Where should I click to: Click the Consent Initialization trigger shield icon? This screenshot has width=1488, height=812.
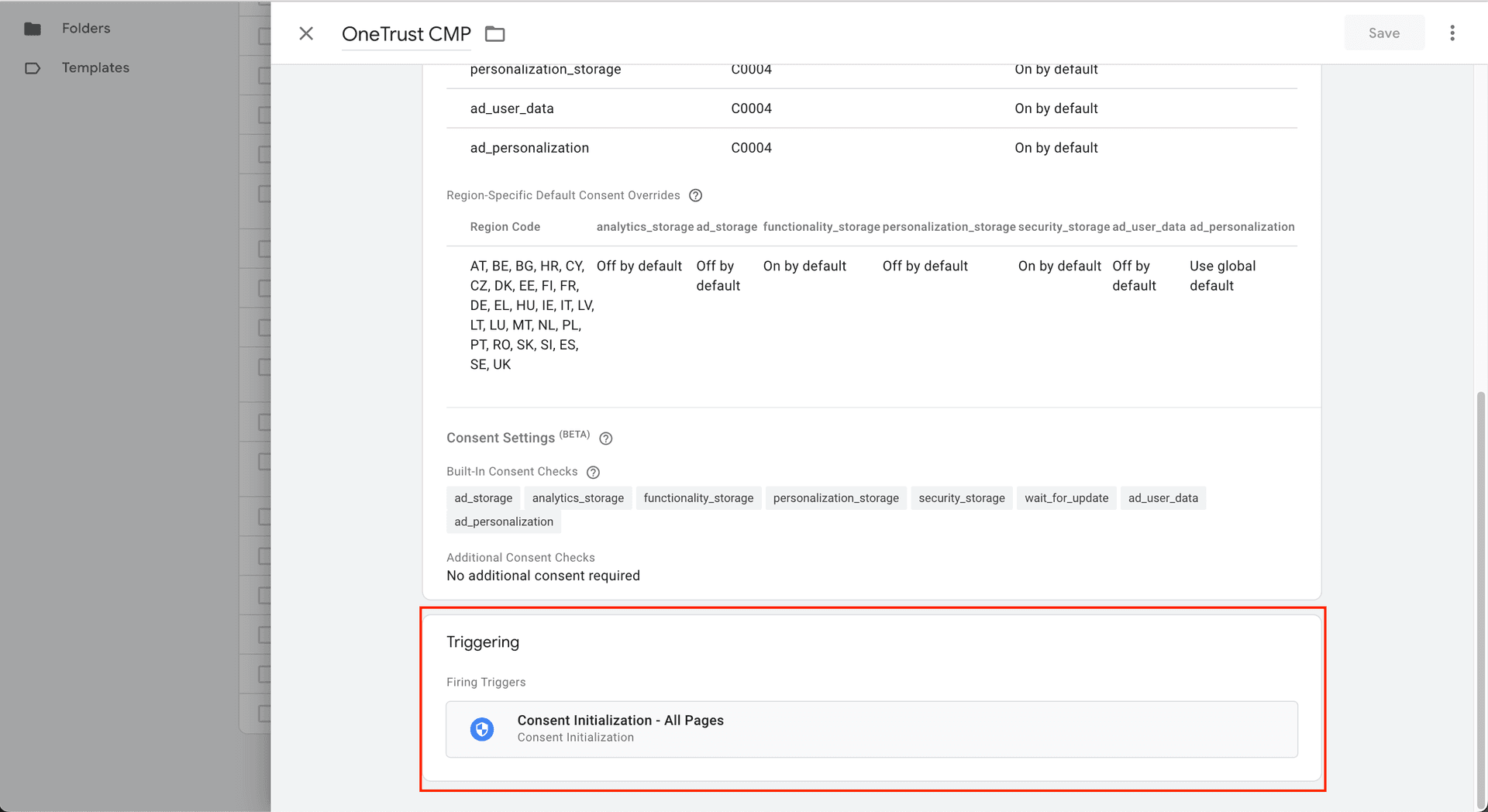coord(482,729)
